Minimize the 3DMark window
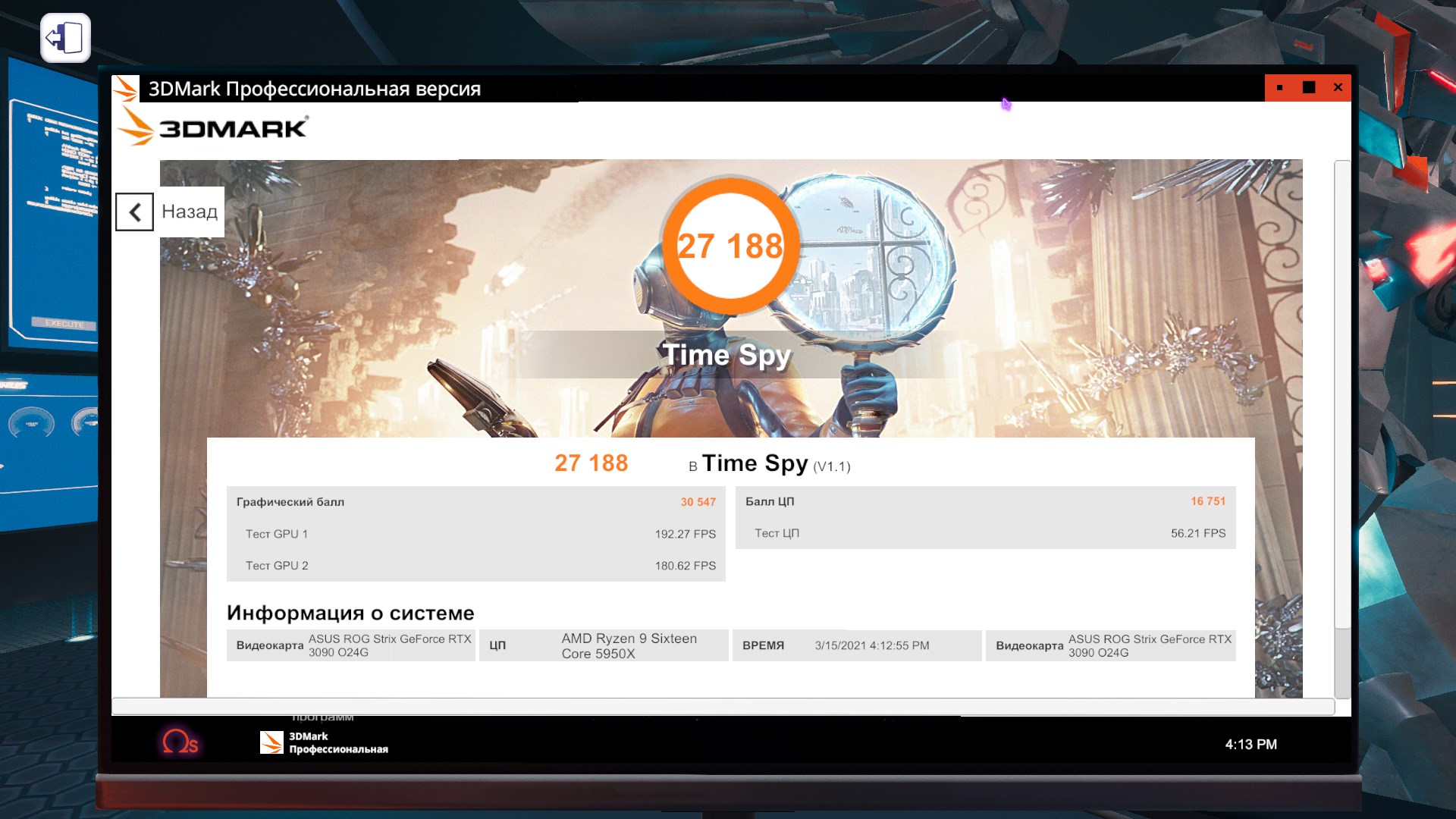This screenshot has width=1456, height=819. point(1280,88)
